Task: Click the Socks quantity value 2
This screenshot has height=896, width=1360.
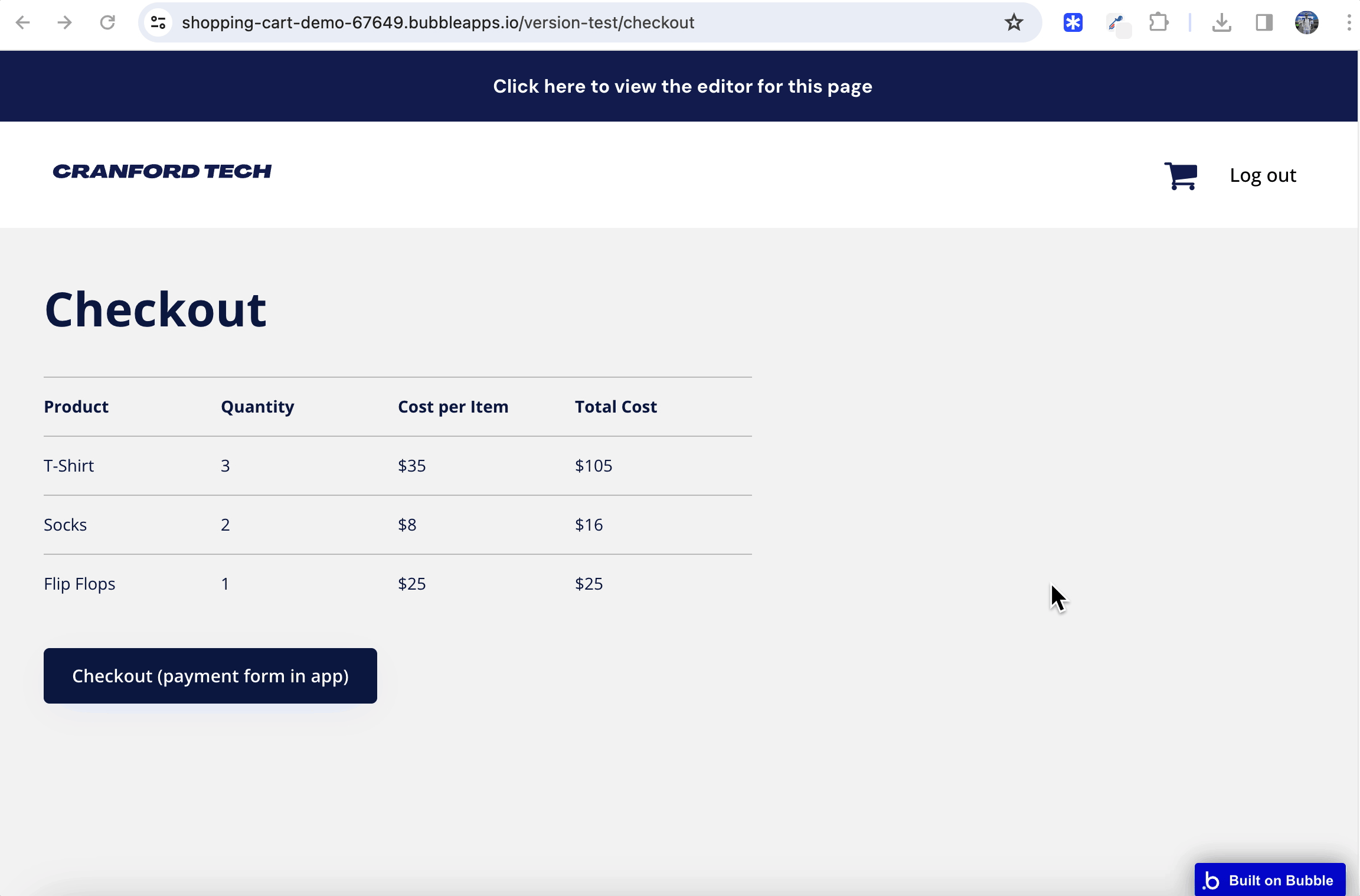Action: pyautogui.click(x=225, y=525)
